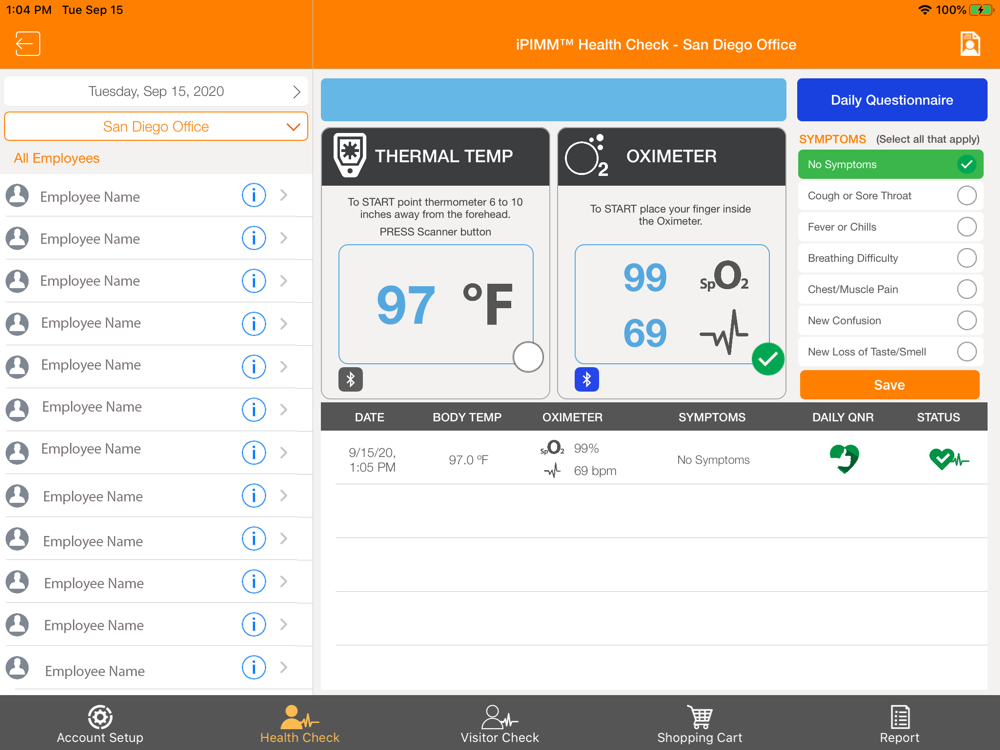Tap the battery indicator in status bar
This screenshot has width=1000, height=750.
[980, 10]
